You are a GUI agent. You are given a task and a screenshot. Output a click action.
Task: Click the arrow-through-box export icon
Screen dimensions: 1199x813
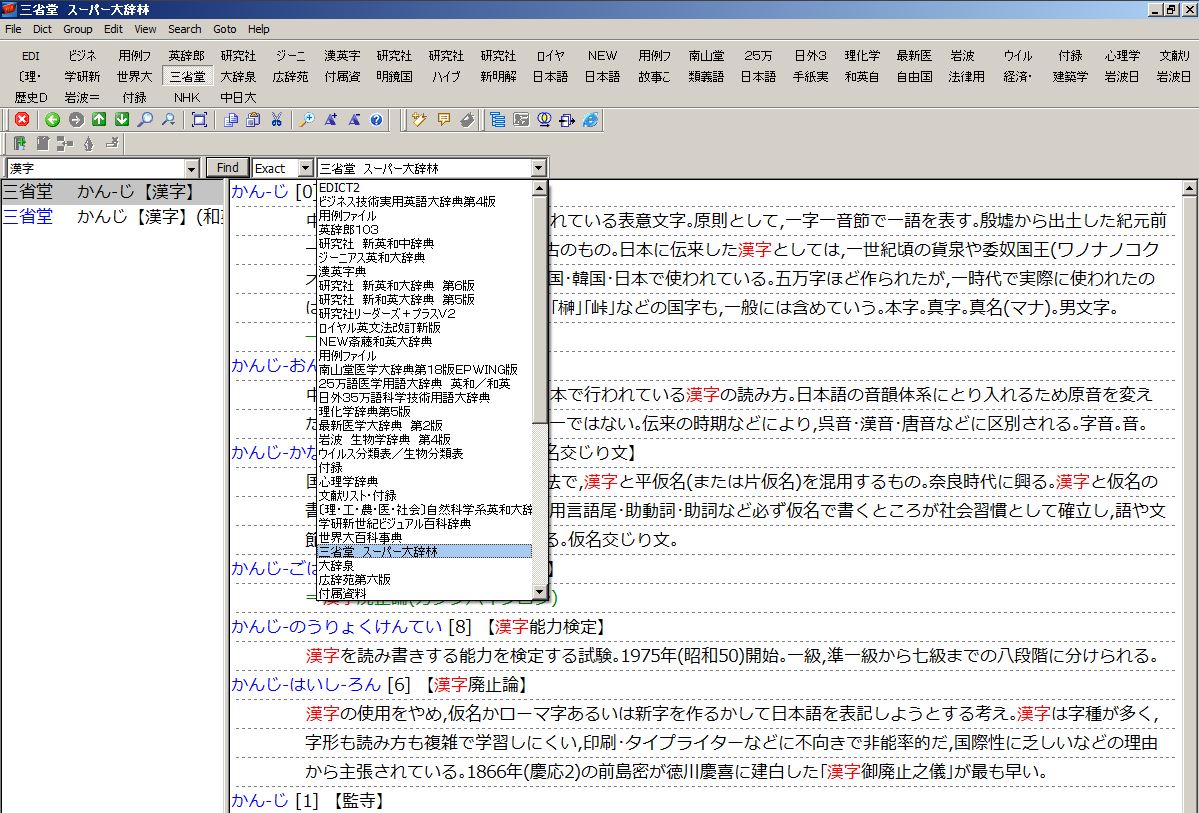[x=567, y=119]
